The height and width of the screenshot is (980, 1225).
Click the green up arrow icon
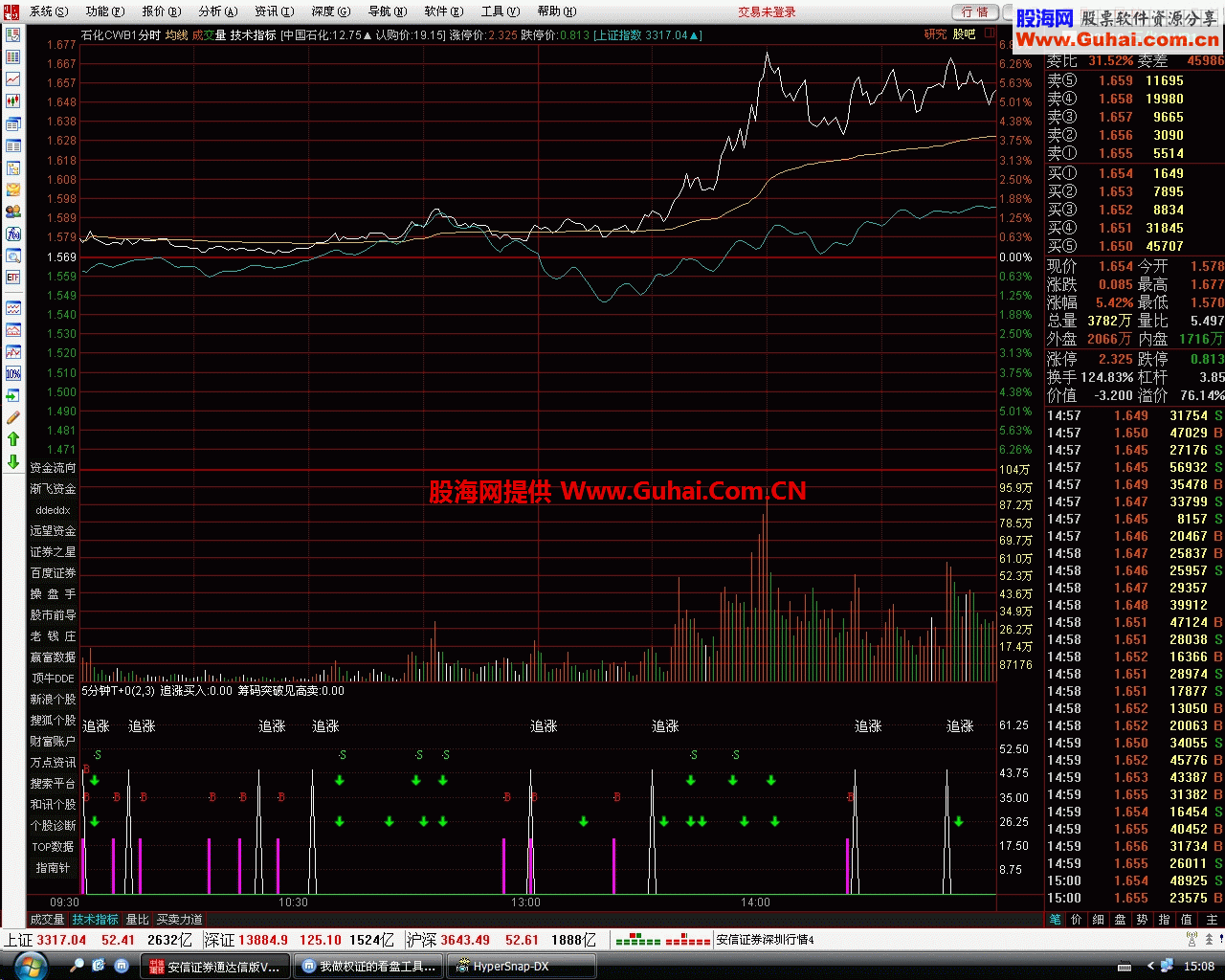13,439
